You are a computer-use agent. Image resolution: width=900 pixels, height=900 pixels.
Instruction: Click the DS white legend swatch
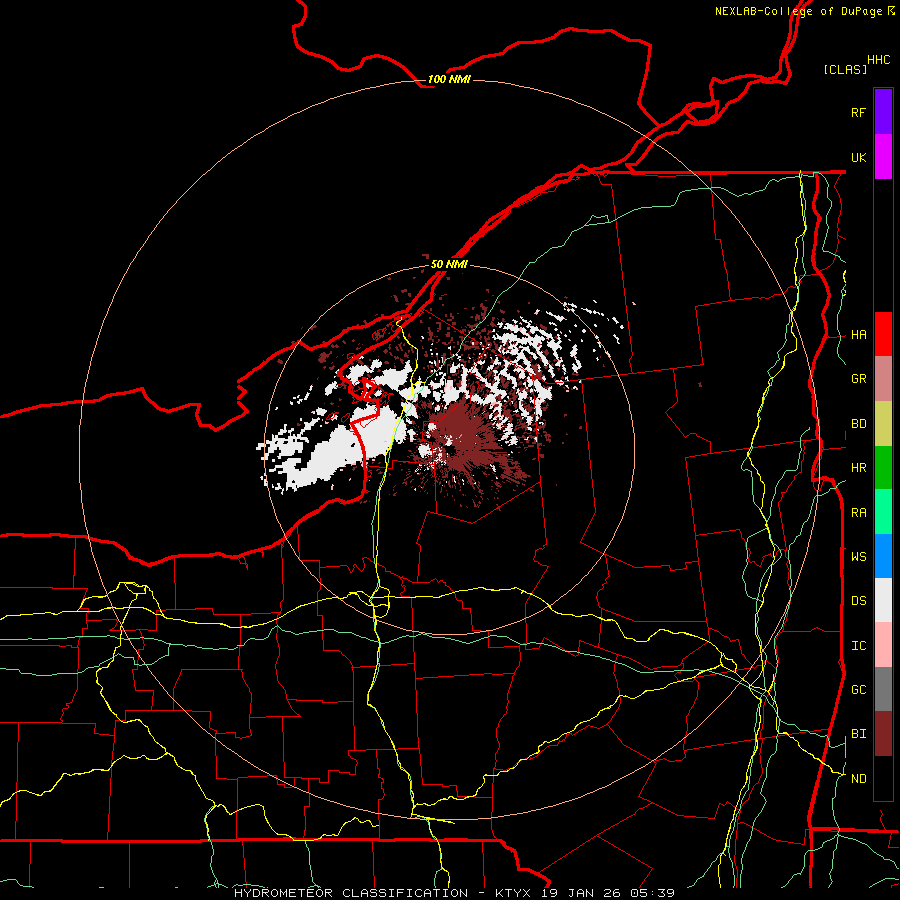click(883, 600)
